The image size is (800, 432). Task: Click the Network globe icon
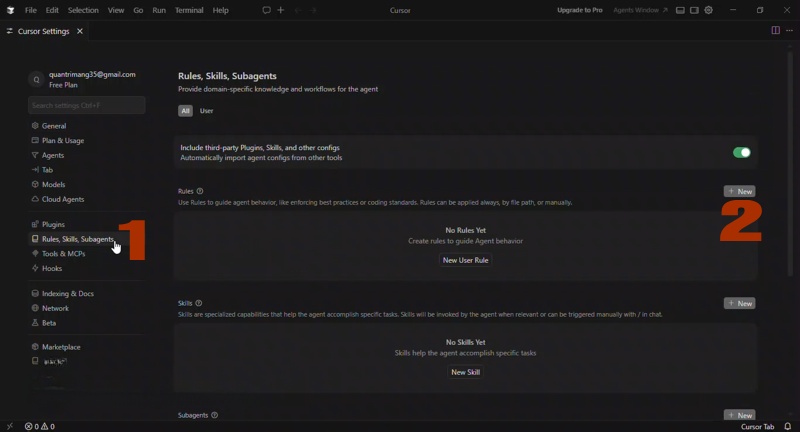[x=35, y=308]
